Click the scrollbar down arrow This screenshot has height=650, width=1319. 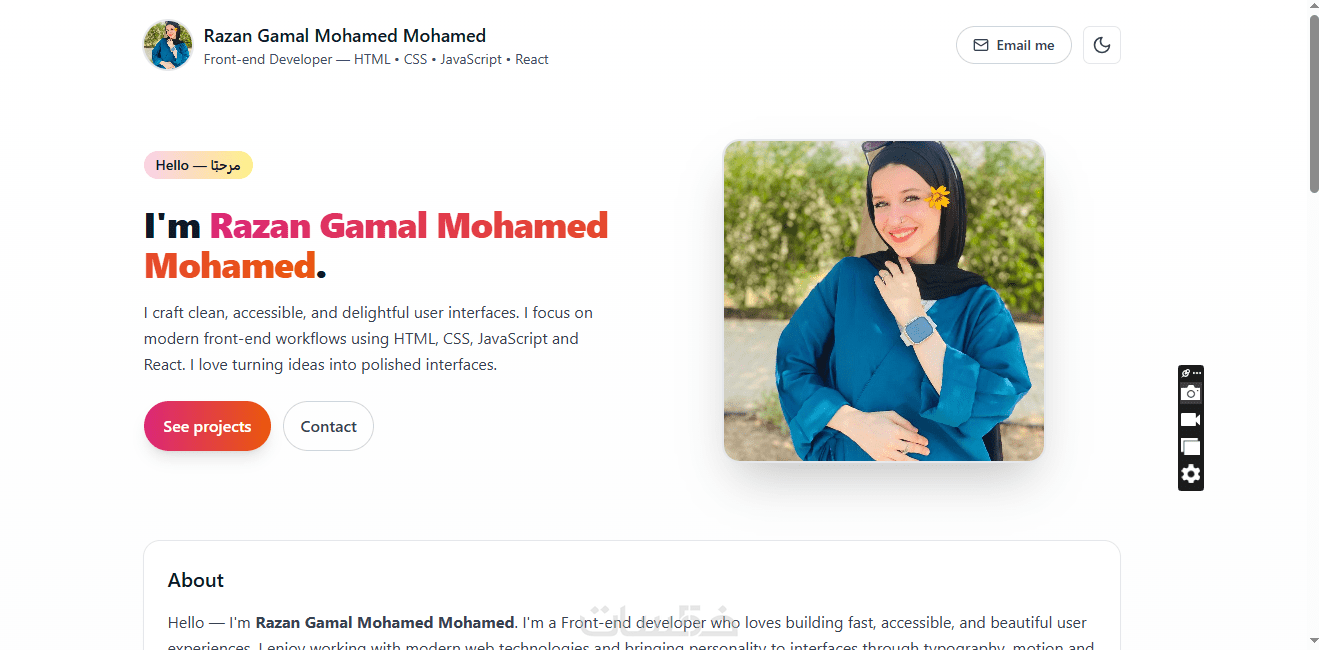(1313, 640)
